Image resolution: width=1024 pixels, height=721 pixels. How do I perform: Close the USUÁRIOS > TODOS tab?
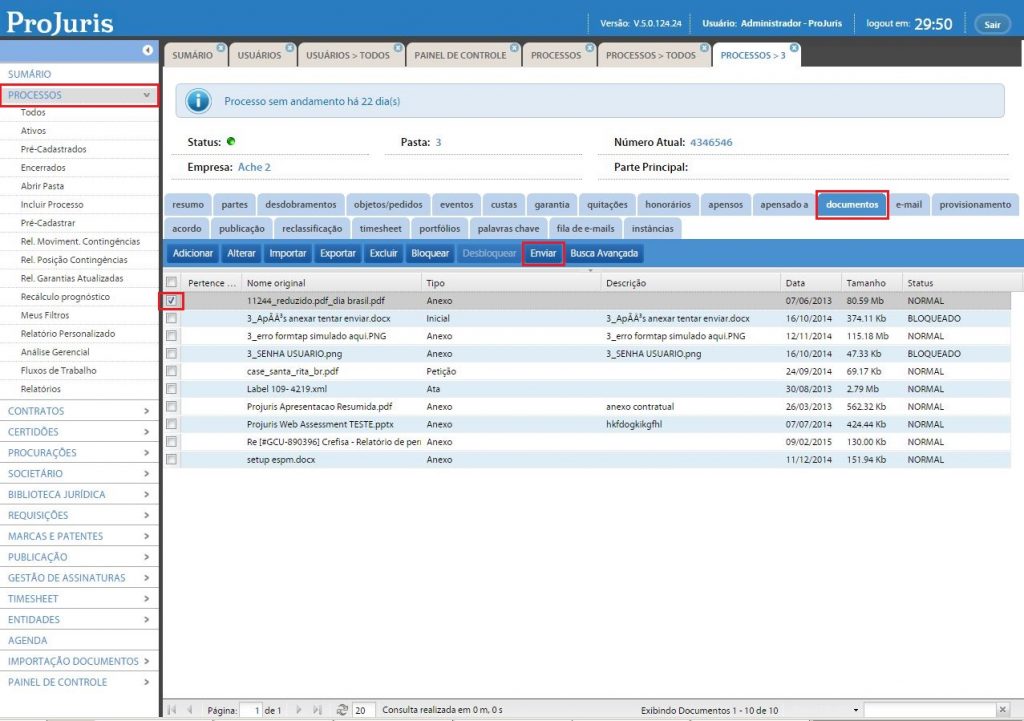(398, 48)
